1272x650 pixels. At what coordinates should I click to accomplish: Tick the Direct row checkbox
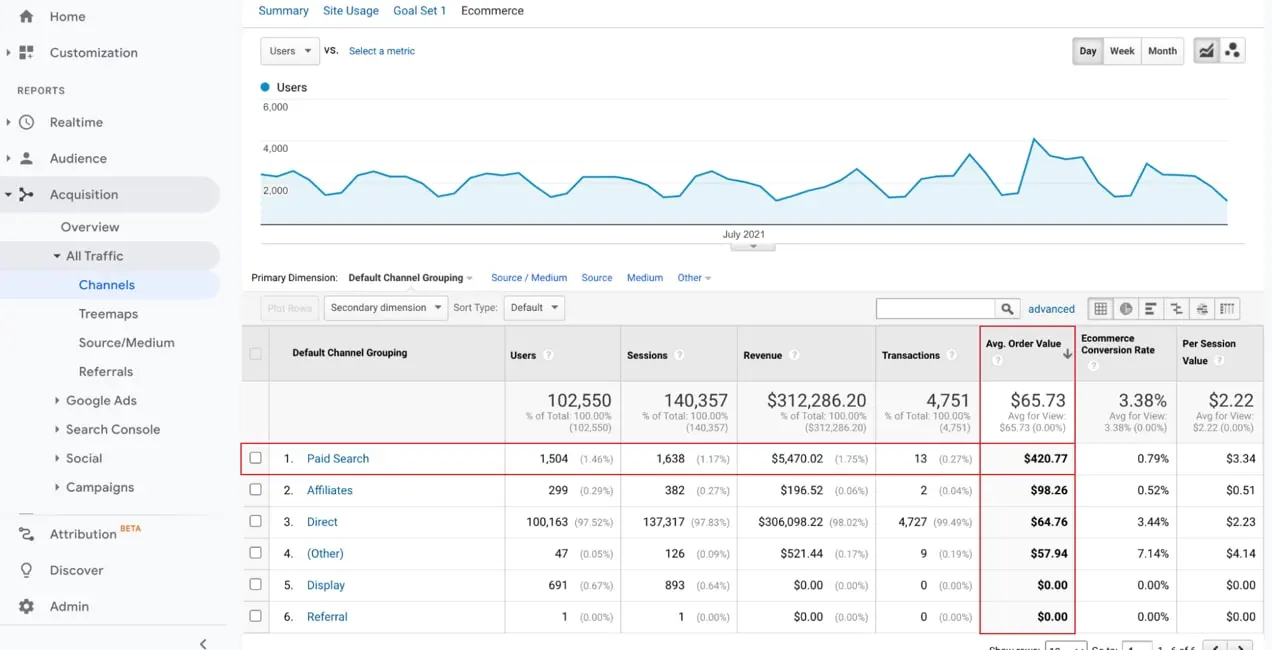click(x=256, y=521)
